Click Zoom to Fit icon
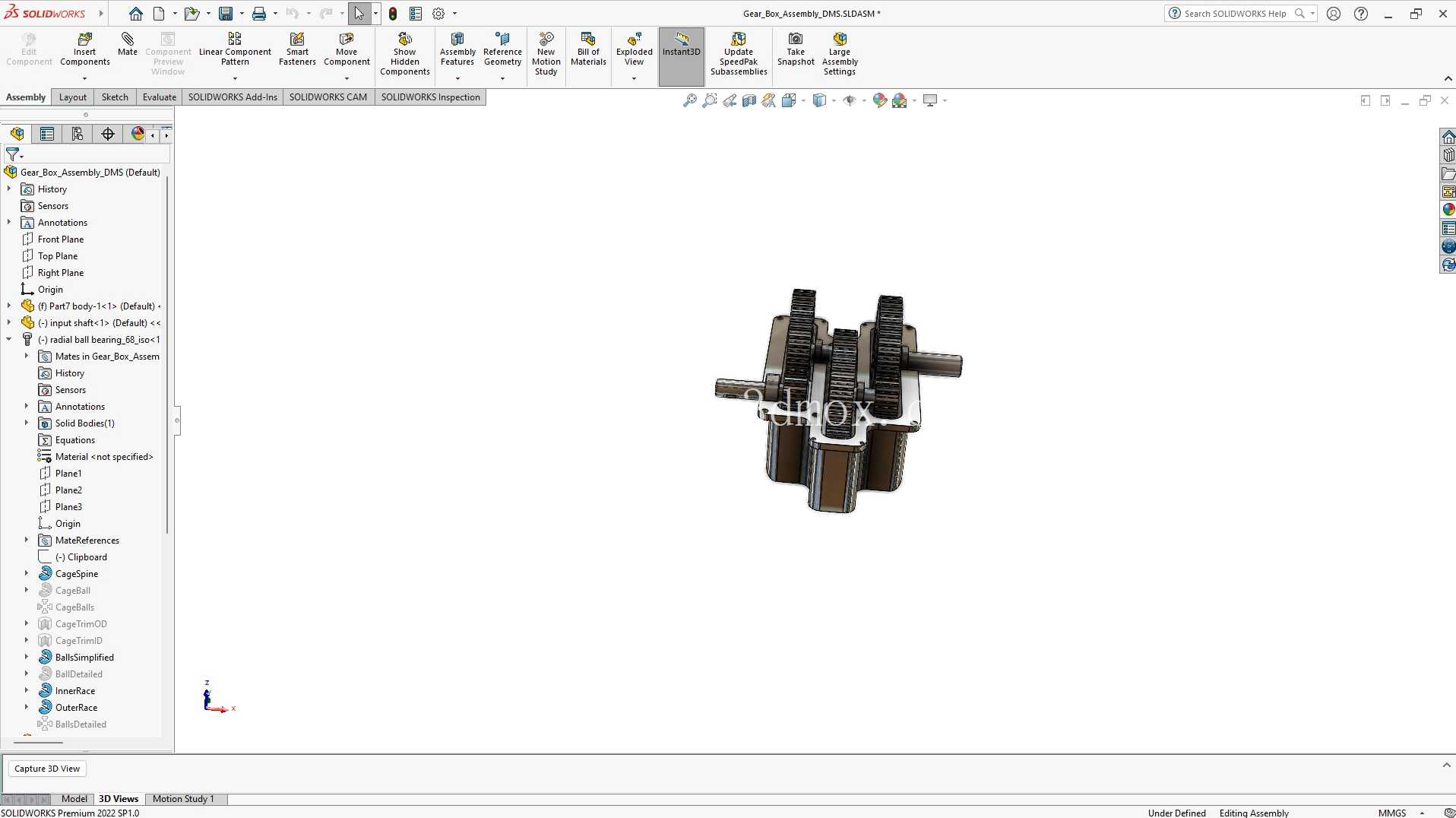The image size is (1456, 818). [690, 100]
